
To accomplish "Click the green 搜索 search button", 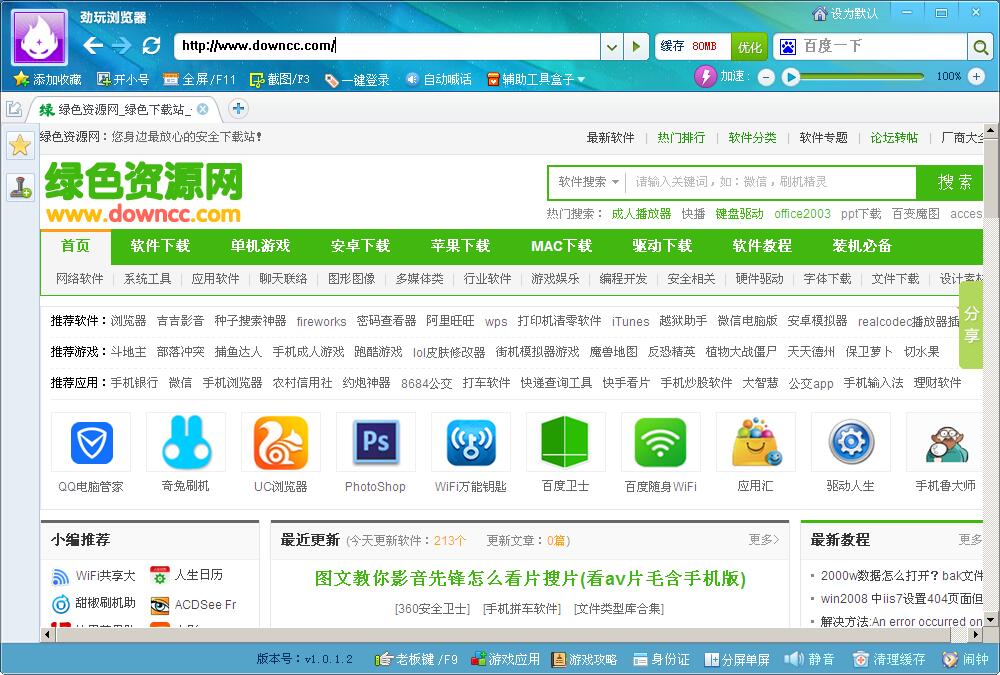I will click(950, 182).
